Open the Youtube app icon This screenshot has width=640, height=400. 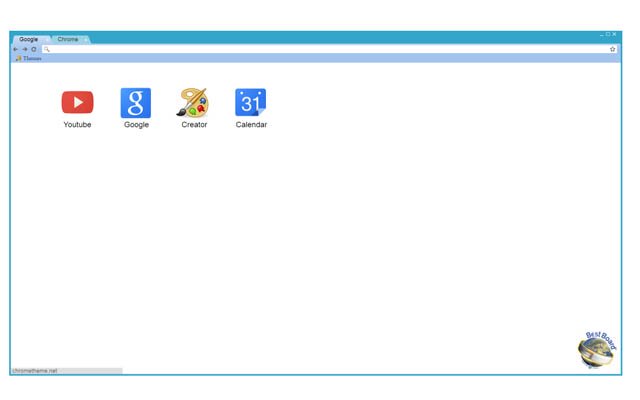78,102
